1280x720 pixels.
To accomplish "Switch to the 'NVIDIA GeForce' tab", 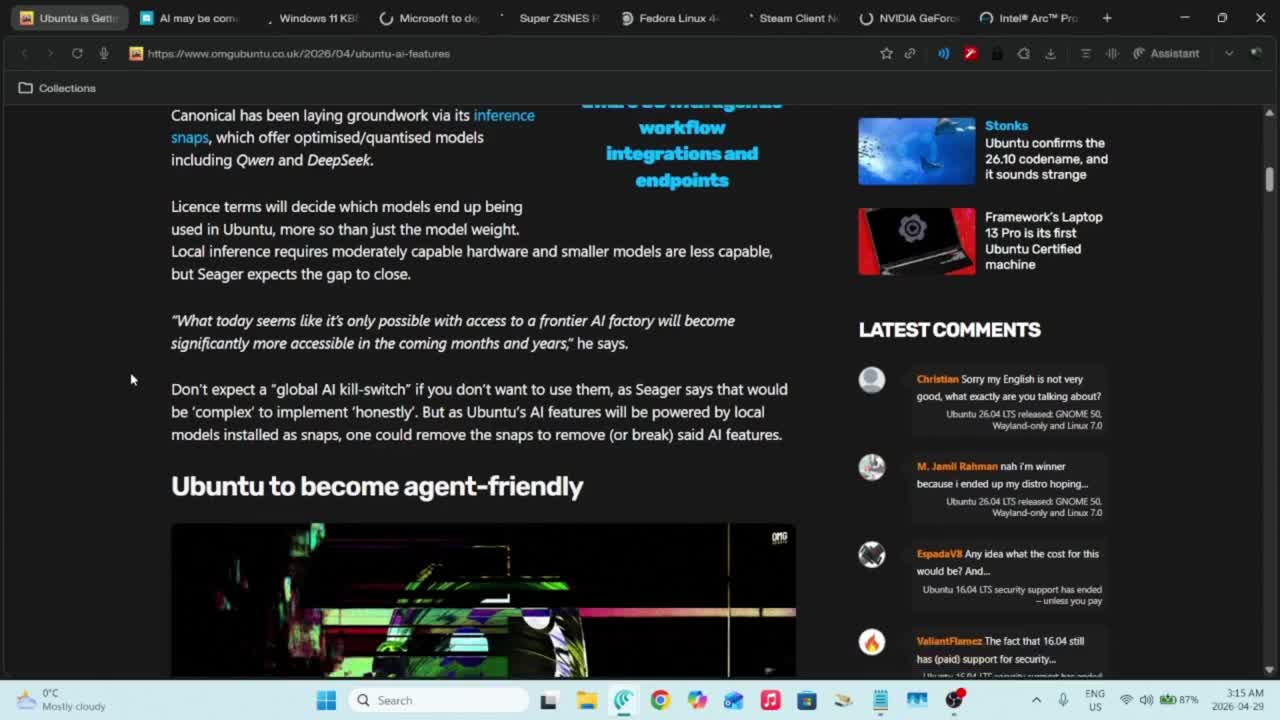I will click(909, 18).
